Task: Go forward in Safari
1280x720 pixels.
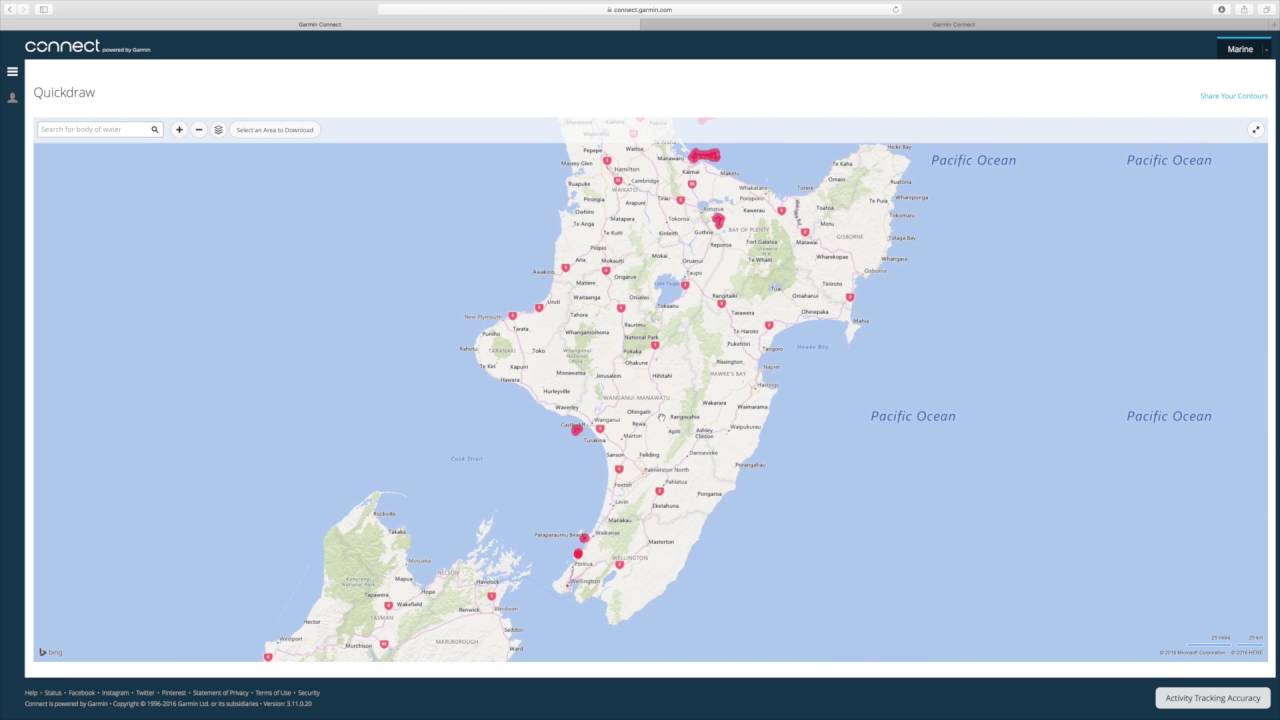Action: pos(24,9)
